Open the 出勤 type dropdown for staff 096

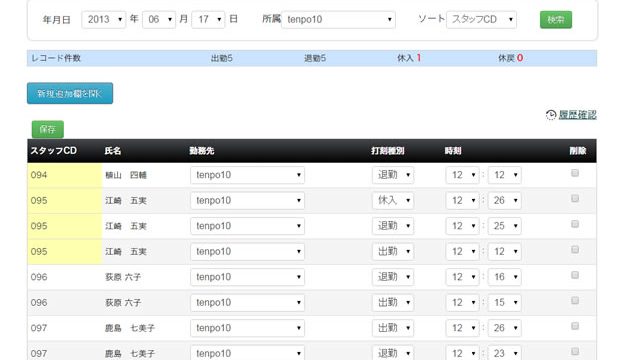click(x=393, y=302)
